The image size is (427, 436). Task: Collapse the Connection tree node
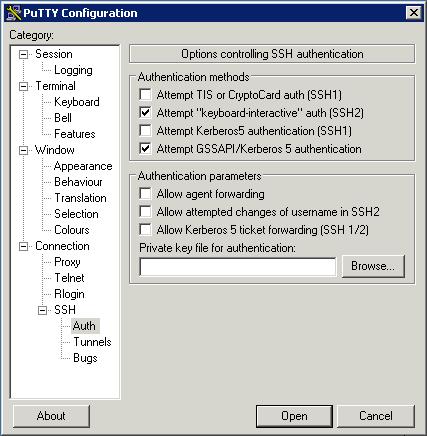coord(24,246)
